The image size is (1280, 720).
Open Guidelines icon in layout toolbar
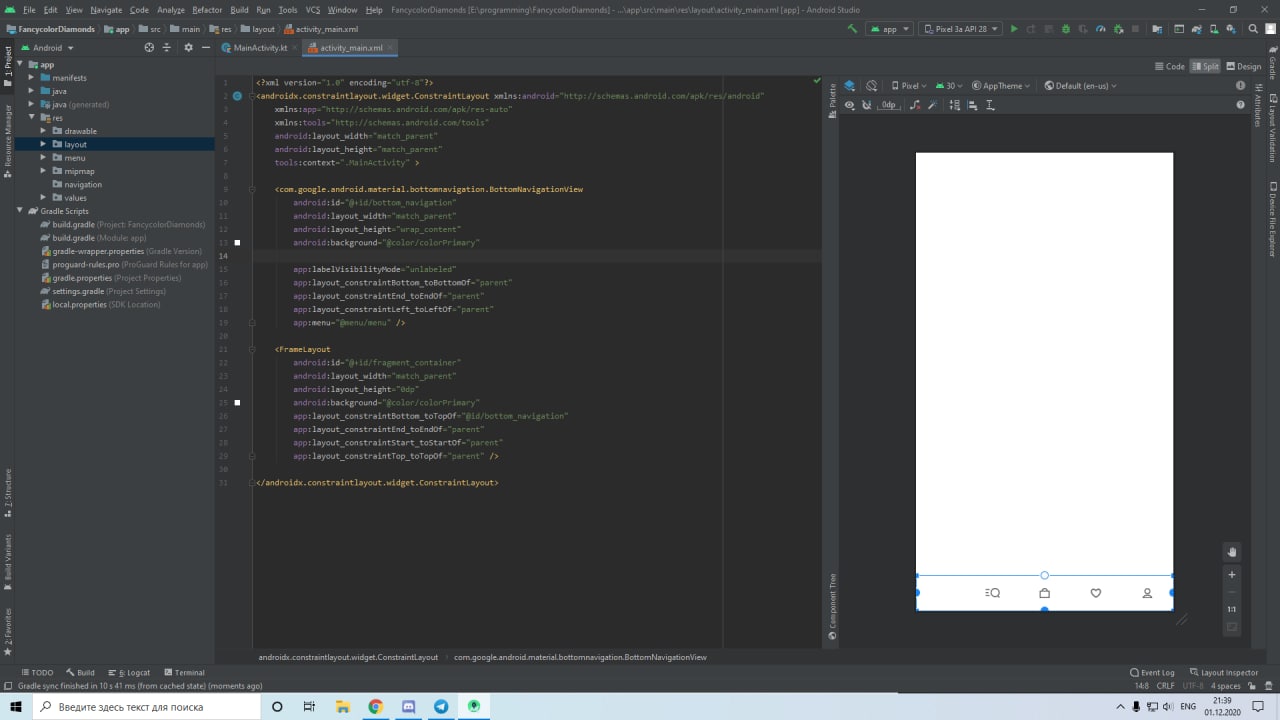coord(990,105)
